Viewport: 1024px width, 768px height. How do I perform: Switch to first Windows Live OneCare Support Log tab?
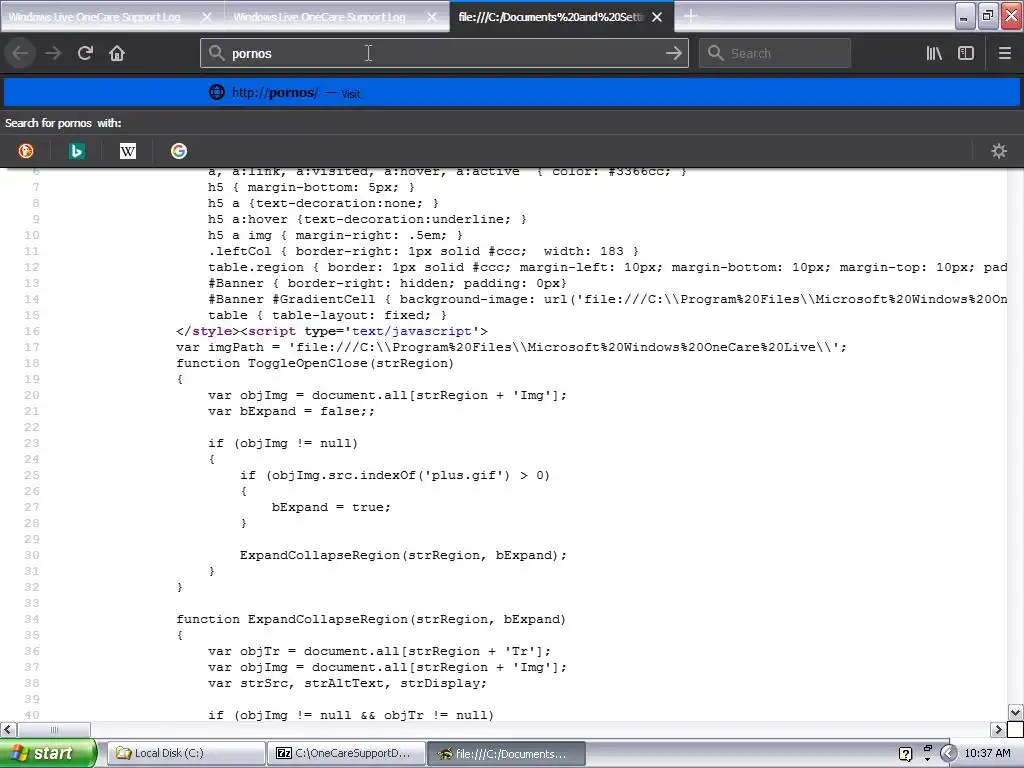click(95, 17)
